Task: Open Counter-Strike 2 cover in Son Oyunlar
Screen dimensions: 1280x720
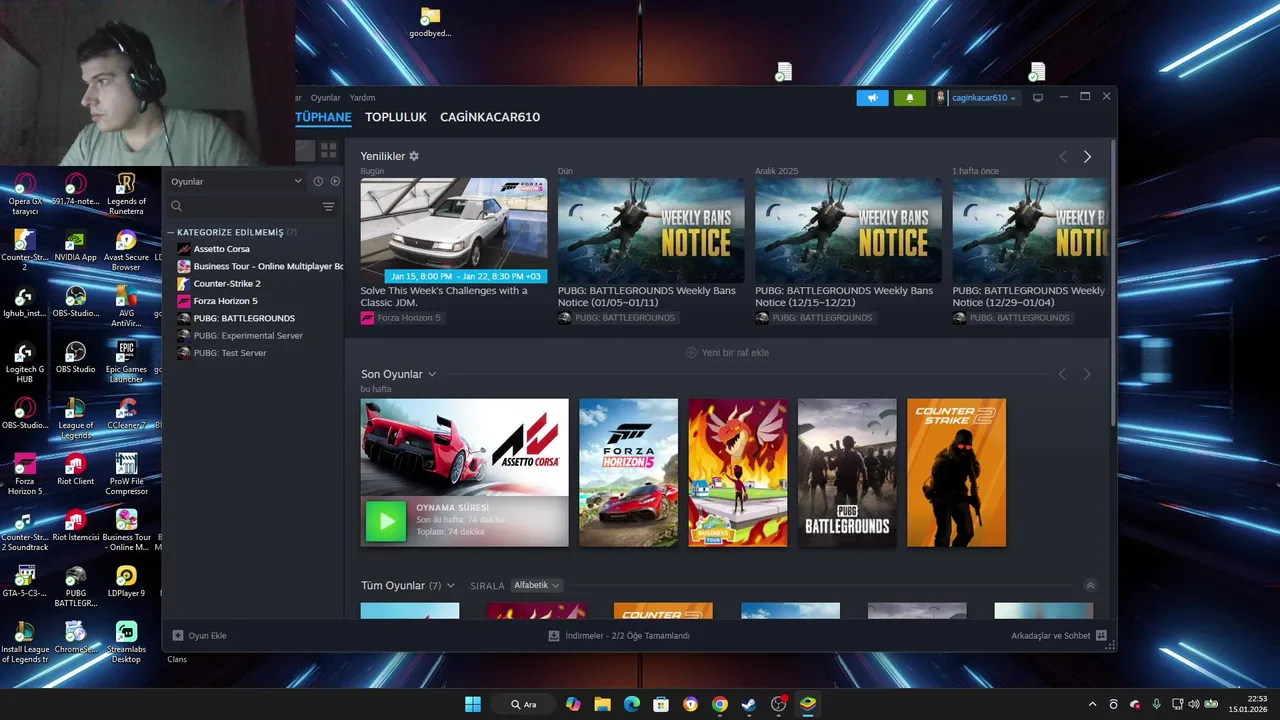Action: point(956,473)
